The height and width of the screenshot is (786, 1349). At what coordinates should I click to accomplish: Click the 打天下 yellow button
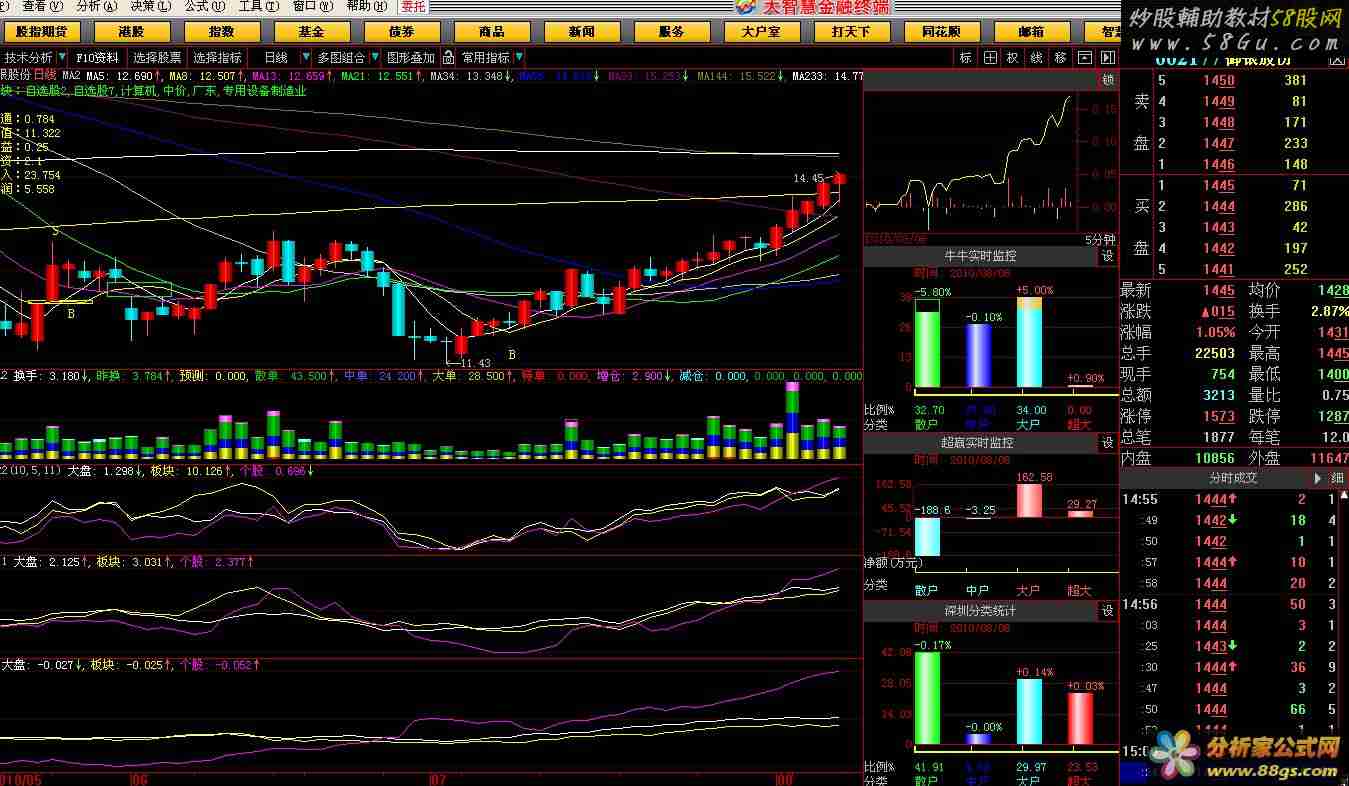coord(851,32)
